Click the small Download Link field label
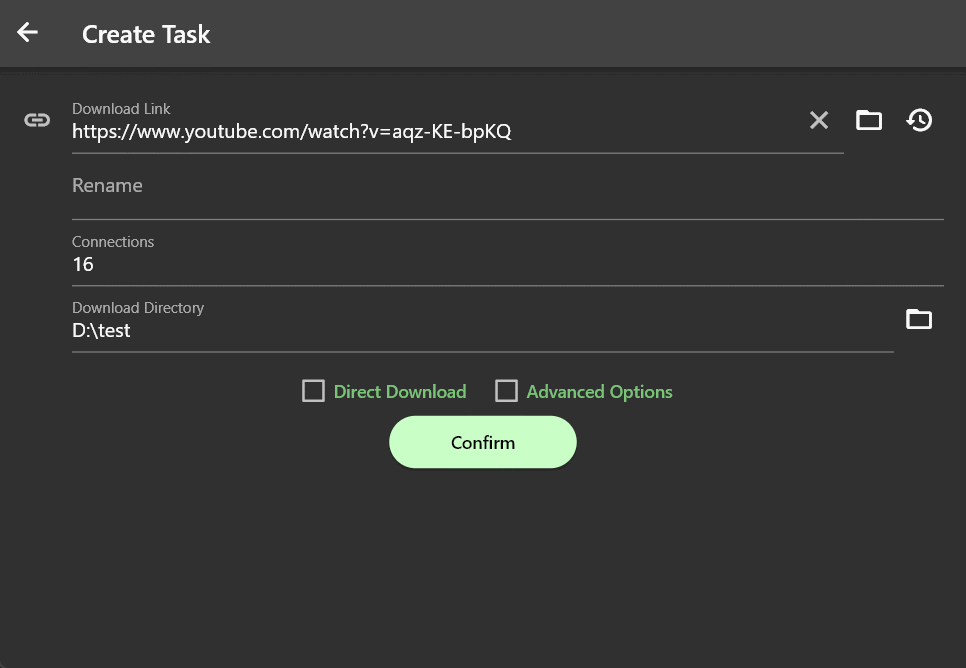Viewport: 966px width, 668px height. click(x=121, y=109)
